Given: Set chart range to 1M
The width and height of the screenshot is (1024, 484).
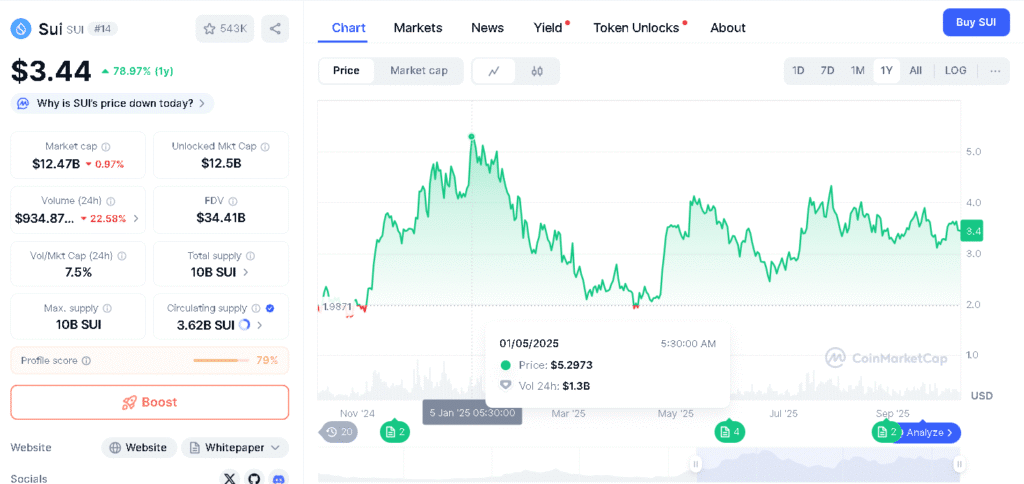Looking at the screenshot, I should [x=857, y=71].
